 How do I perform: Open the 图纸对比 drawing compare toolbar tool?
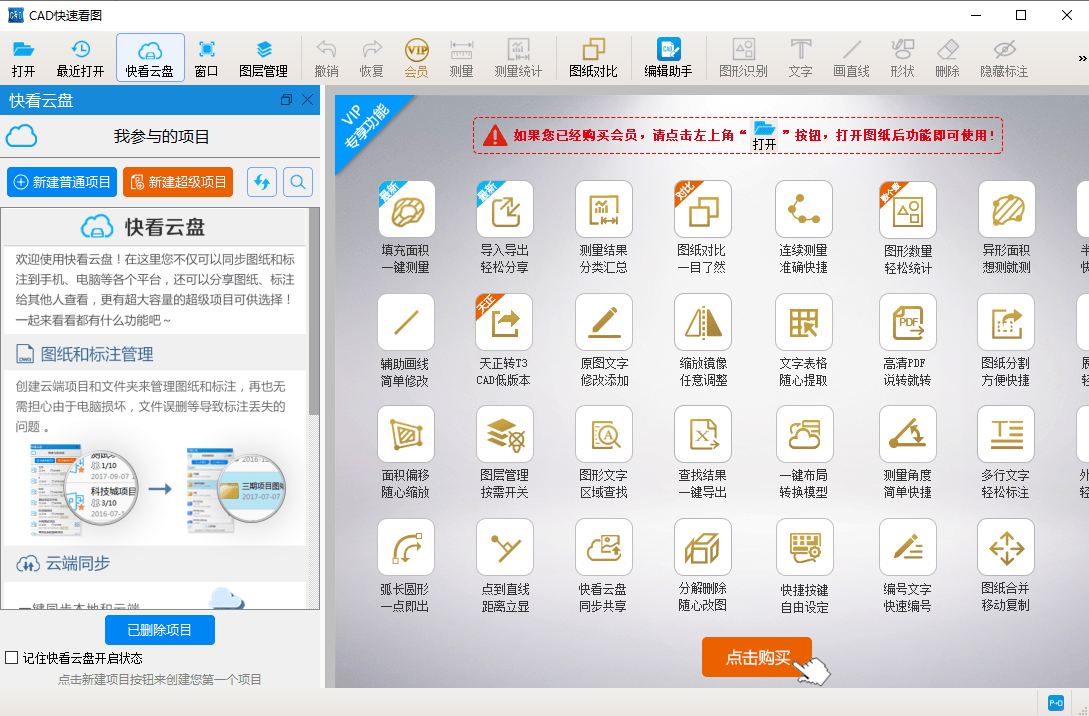point(593,58)
